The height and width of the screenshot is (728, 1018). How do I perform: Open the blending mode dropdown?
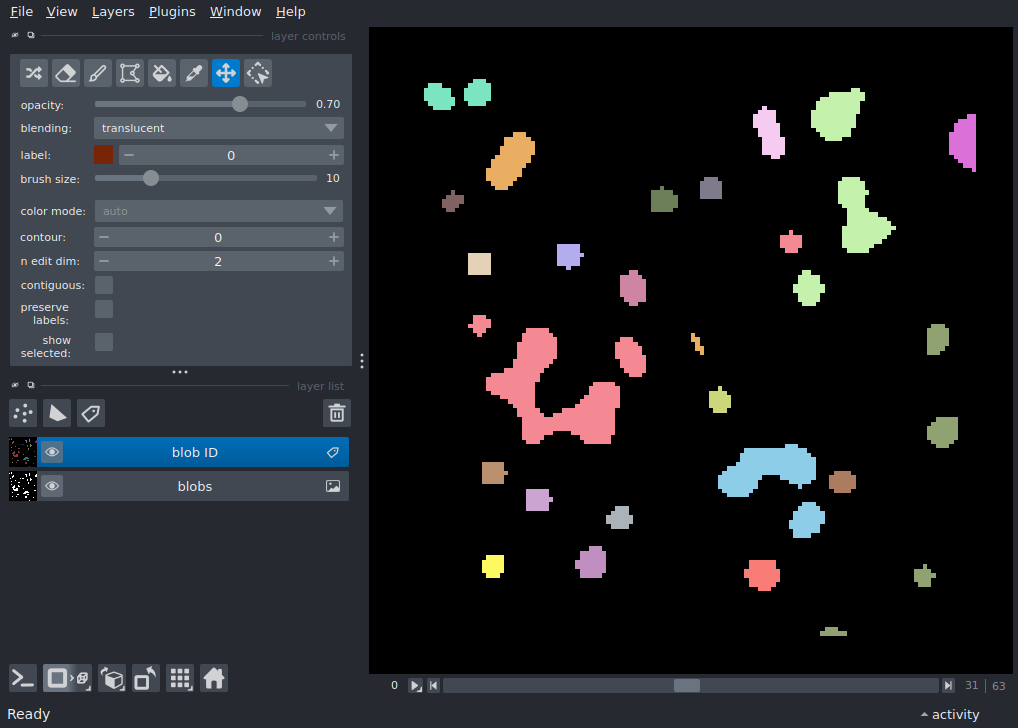click(x=219, y=128)
